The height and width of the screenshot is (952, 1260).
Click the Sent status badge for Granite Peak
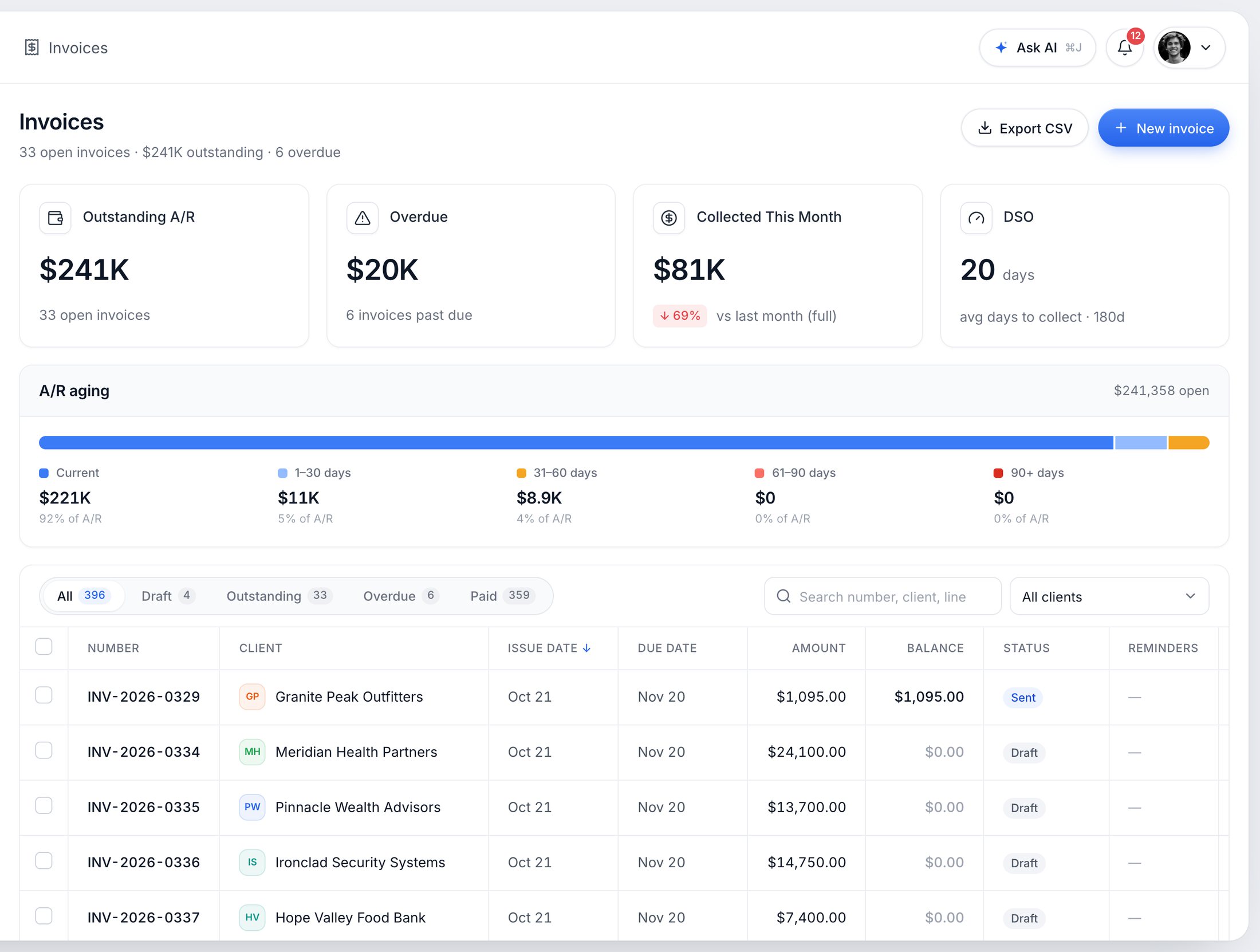(1023, 697)
